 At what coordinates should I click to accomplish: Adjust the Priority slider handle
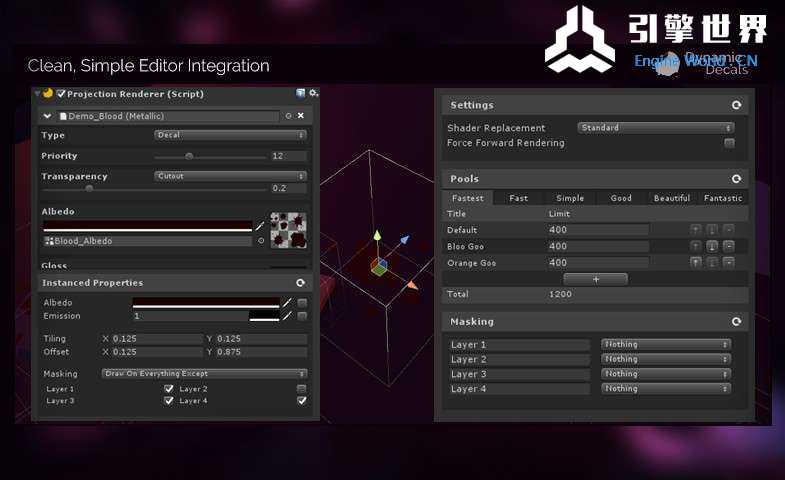tap(189, 156)
